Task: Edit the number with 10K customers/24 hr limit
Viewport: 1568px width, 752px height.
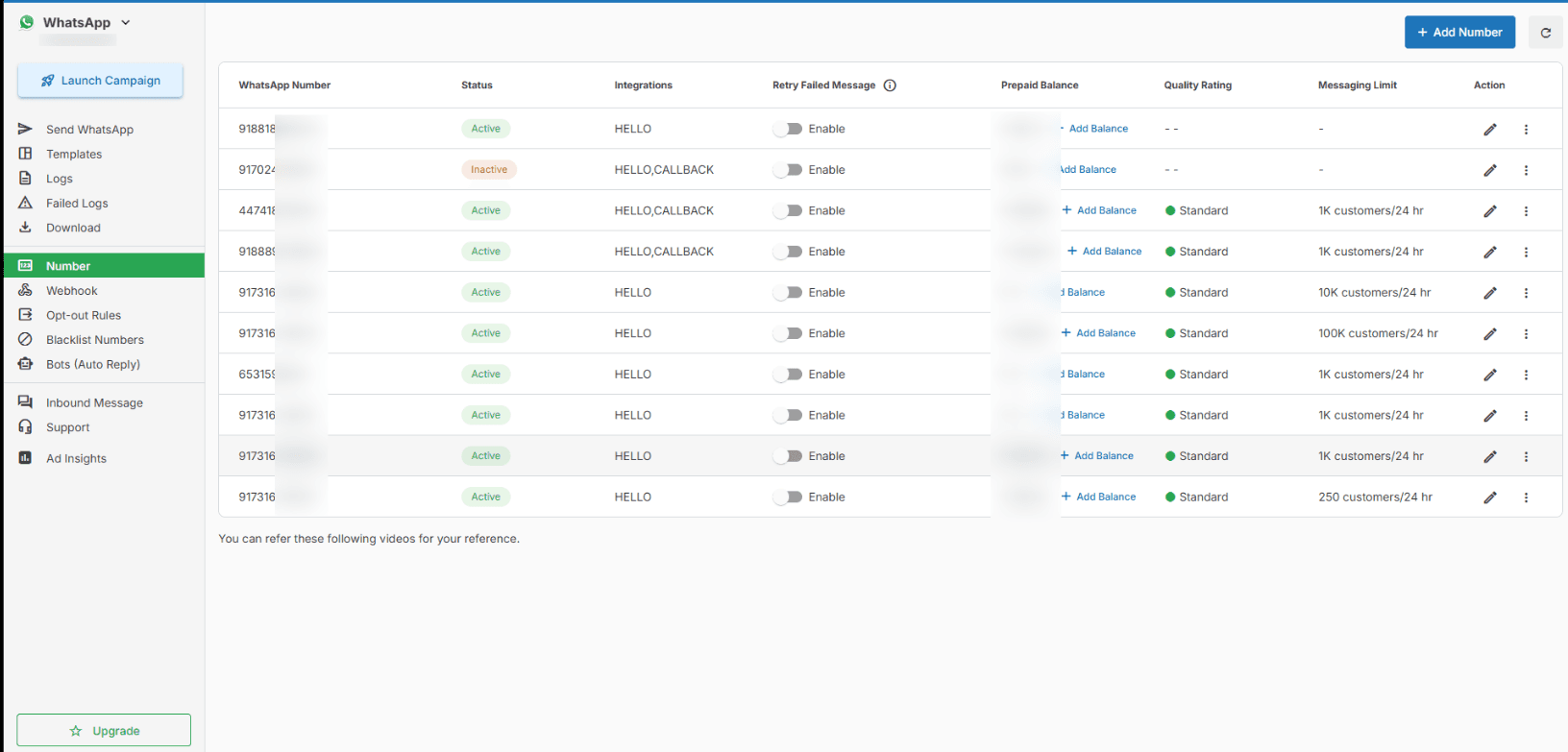Action: (x=1489, y=293)
